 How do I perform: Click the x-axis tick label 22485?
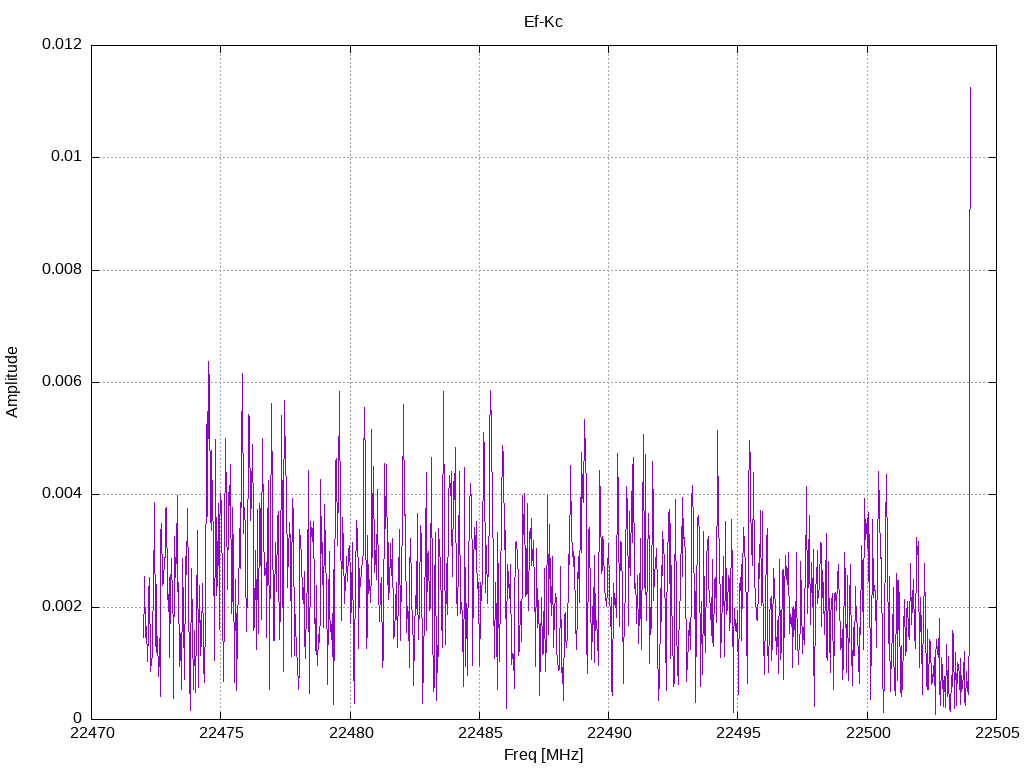pos(479,733)
